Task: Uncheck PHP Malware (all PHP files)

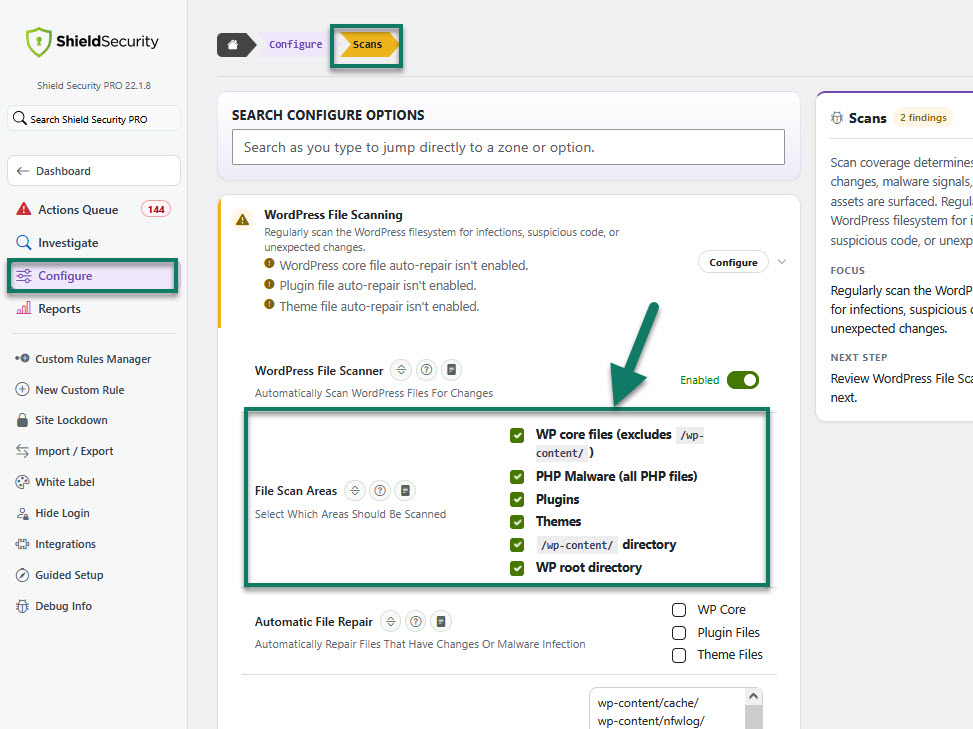Action: click(517, 476)
